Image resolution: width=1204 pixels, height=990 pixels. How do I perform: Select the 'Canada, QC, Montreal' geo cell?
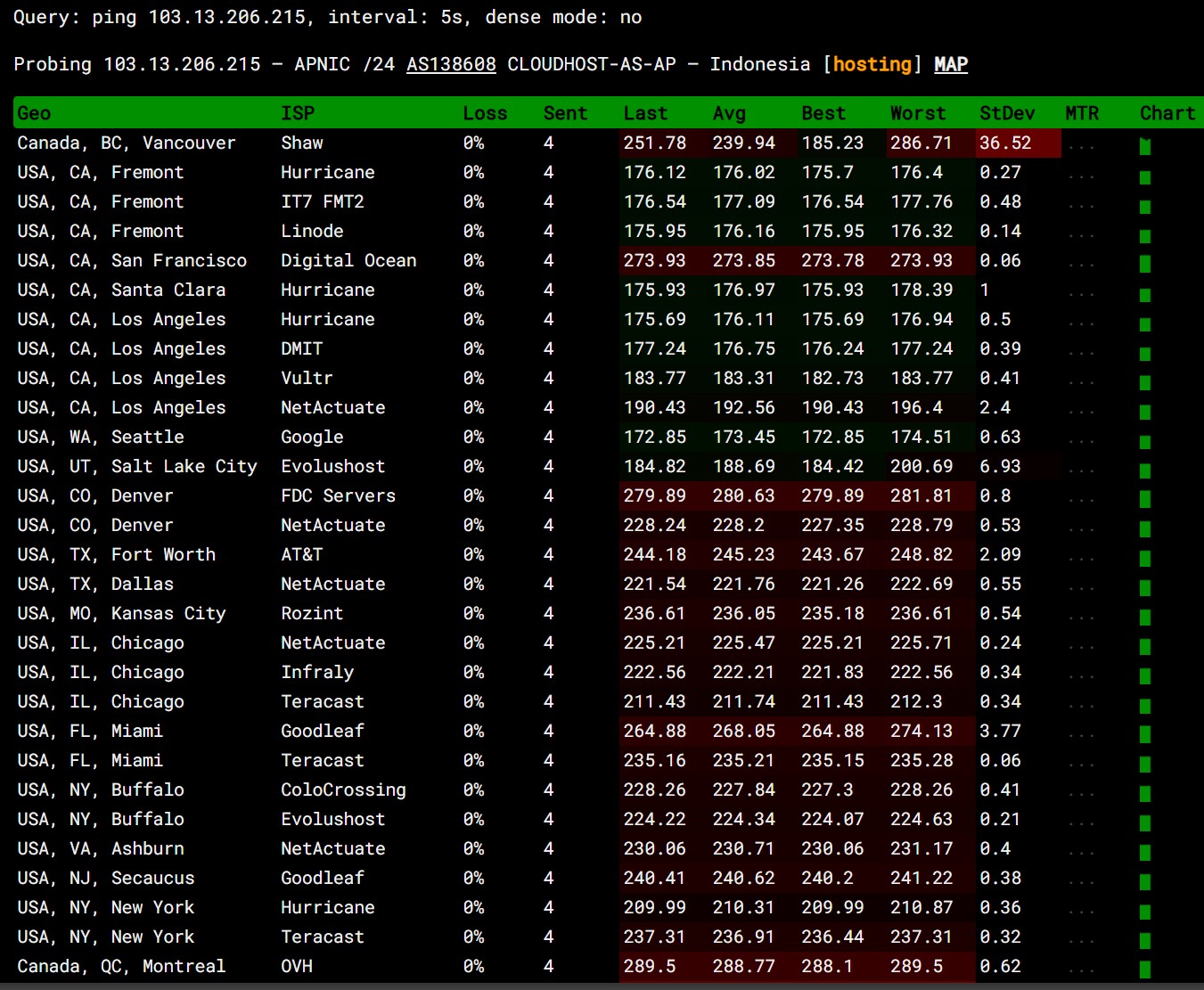pos(121,967)
